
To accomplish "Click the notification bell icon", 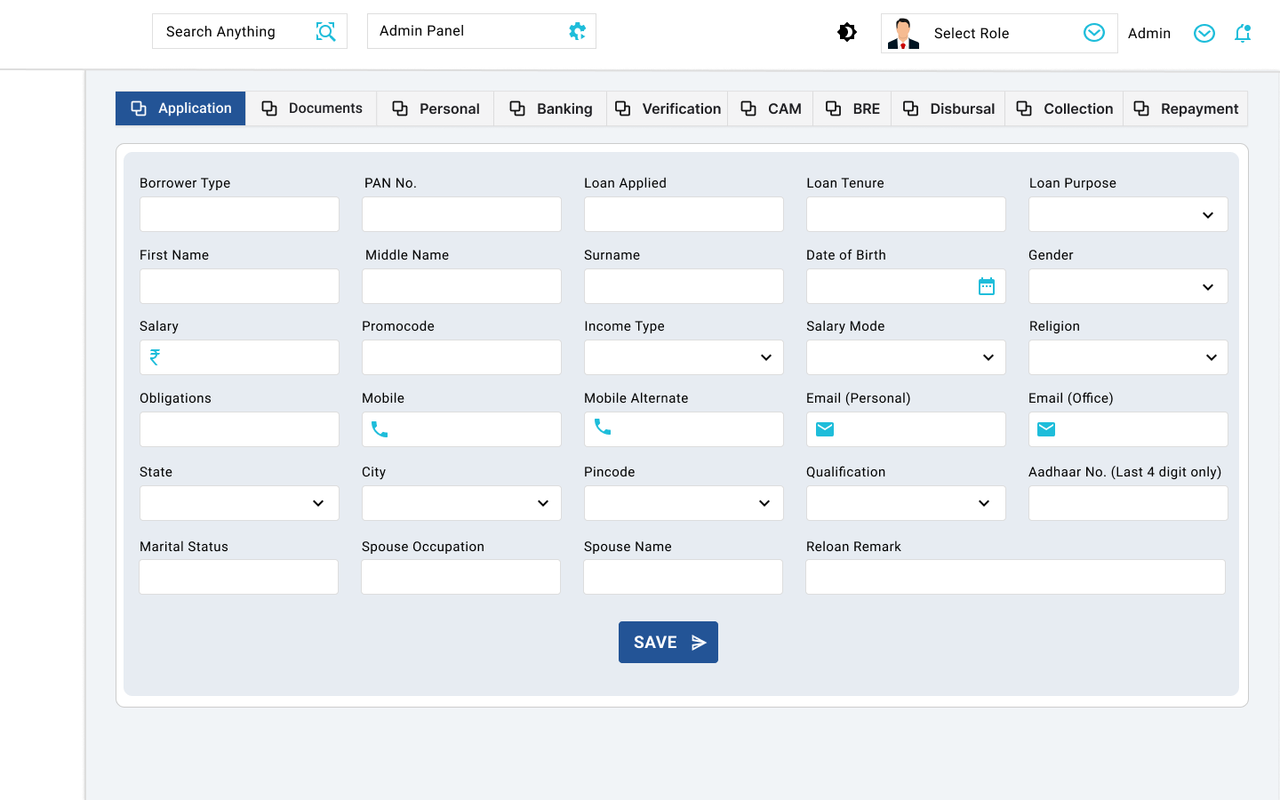I will coord(1243,33).
